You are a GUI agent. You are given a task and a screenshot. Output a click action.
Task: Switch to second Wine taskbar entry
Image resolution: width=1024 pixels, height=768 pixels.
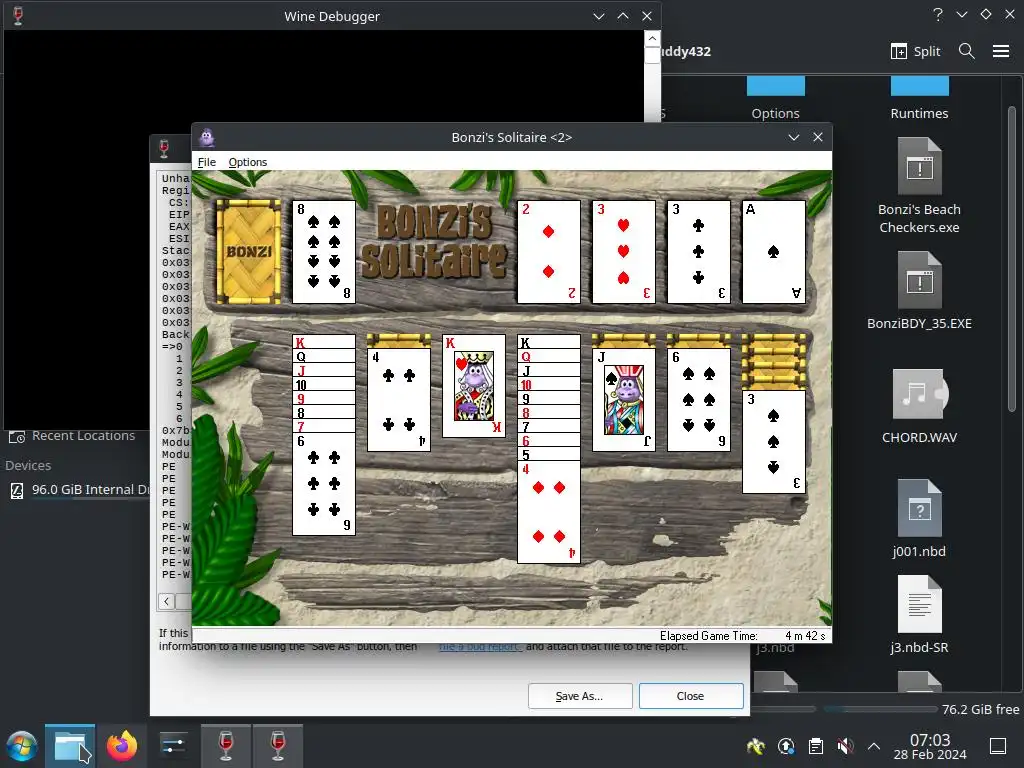278,746
